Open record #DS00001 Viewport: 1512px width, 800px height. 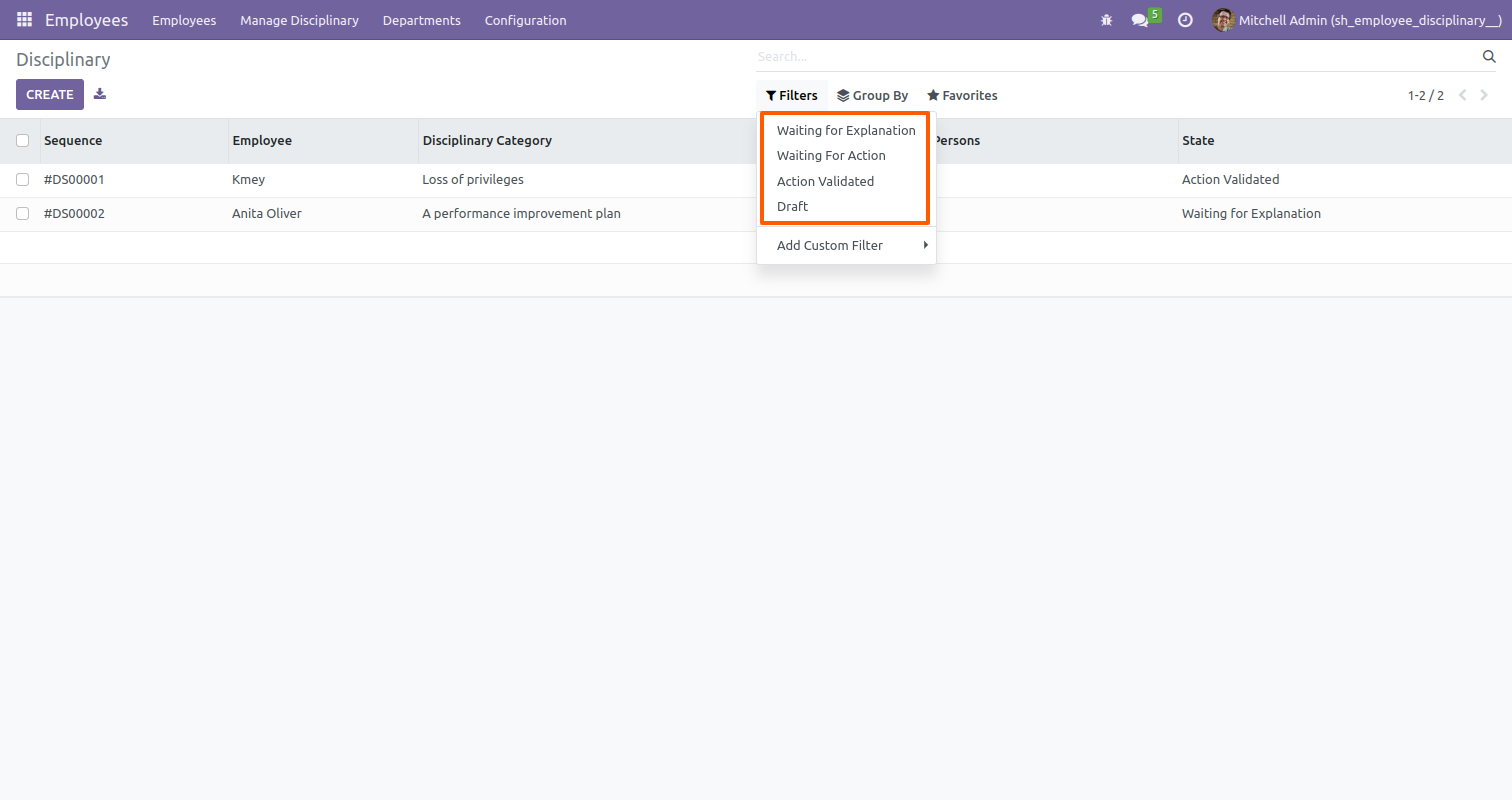74,180
